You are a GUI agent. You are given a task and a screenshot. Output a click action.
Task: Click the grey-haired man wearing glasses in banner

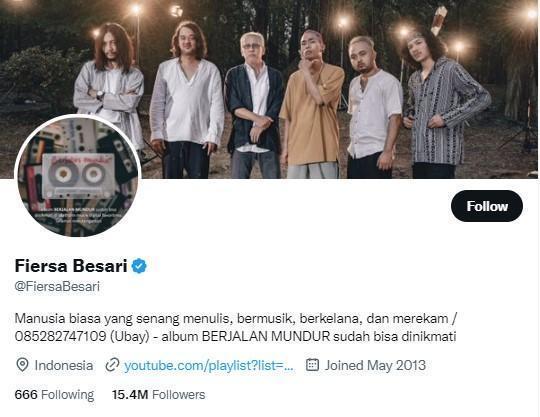(x=254, y=105)
